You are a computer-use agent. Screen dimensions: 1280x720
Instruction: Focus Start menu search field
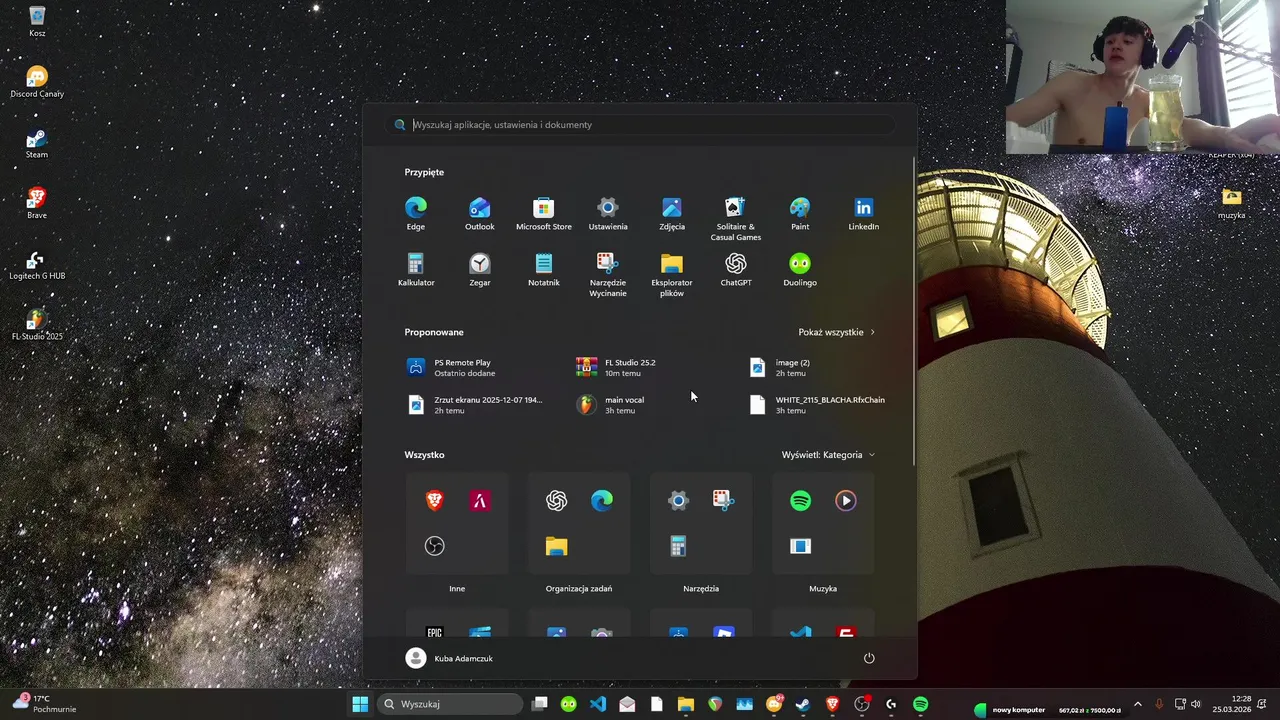coord(640,125)
